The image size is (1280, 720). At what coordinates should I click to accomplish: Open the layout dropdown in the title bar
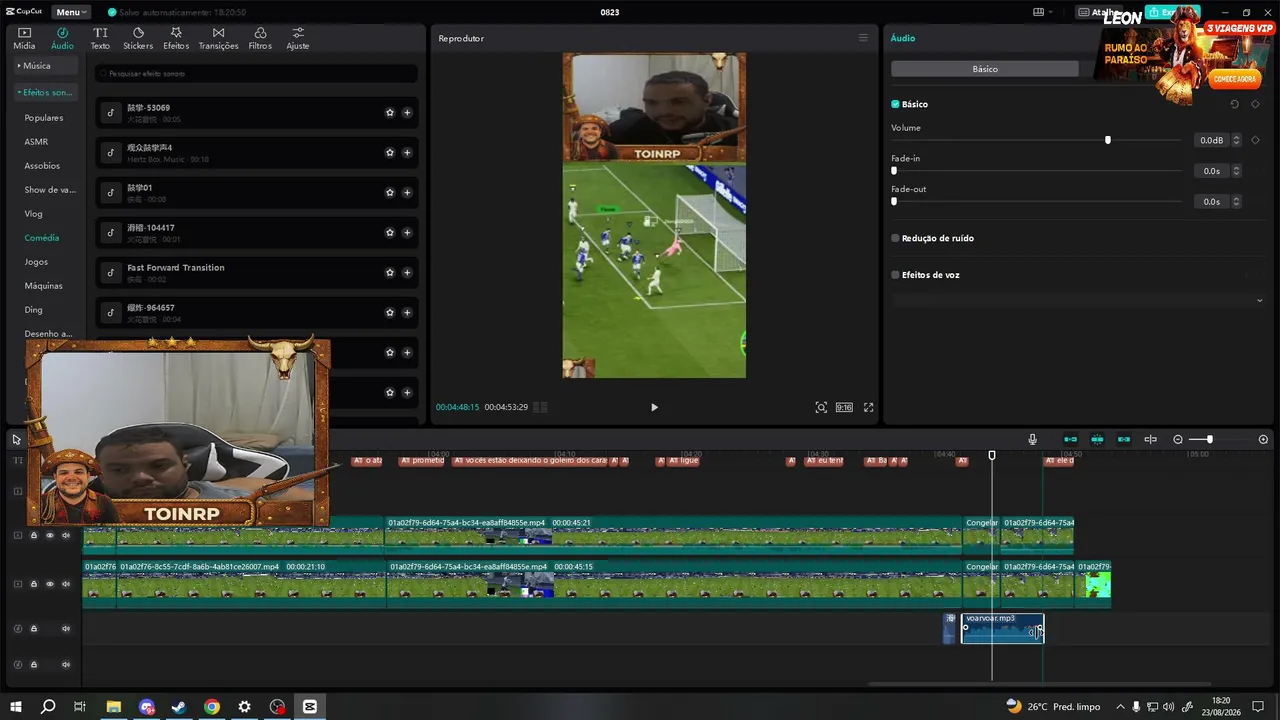tap(1043, 12)
